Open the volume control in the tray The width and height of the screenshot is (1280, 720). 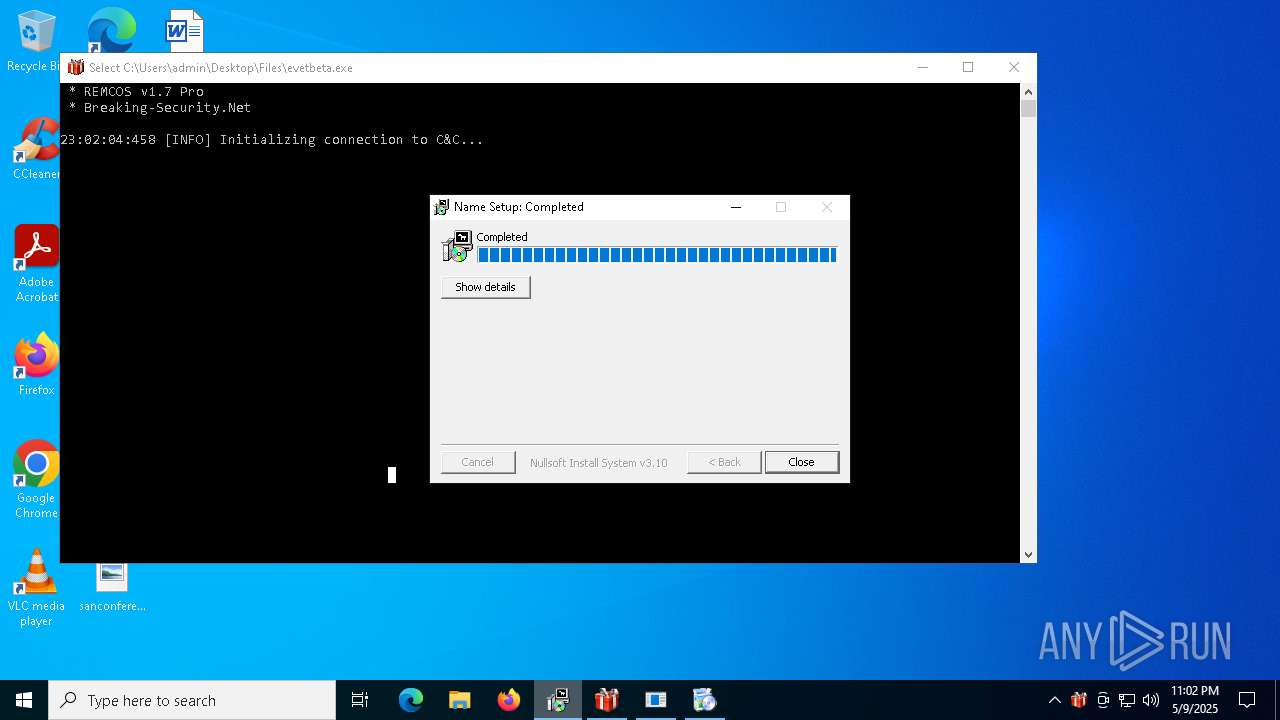pos(1151,700)
